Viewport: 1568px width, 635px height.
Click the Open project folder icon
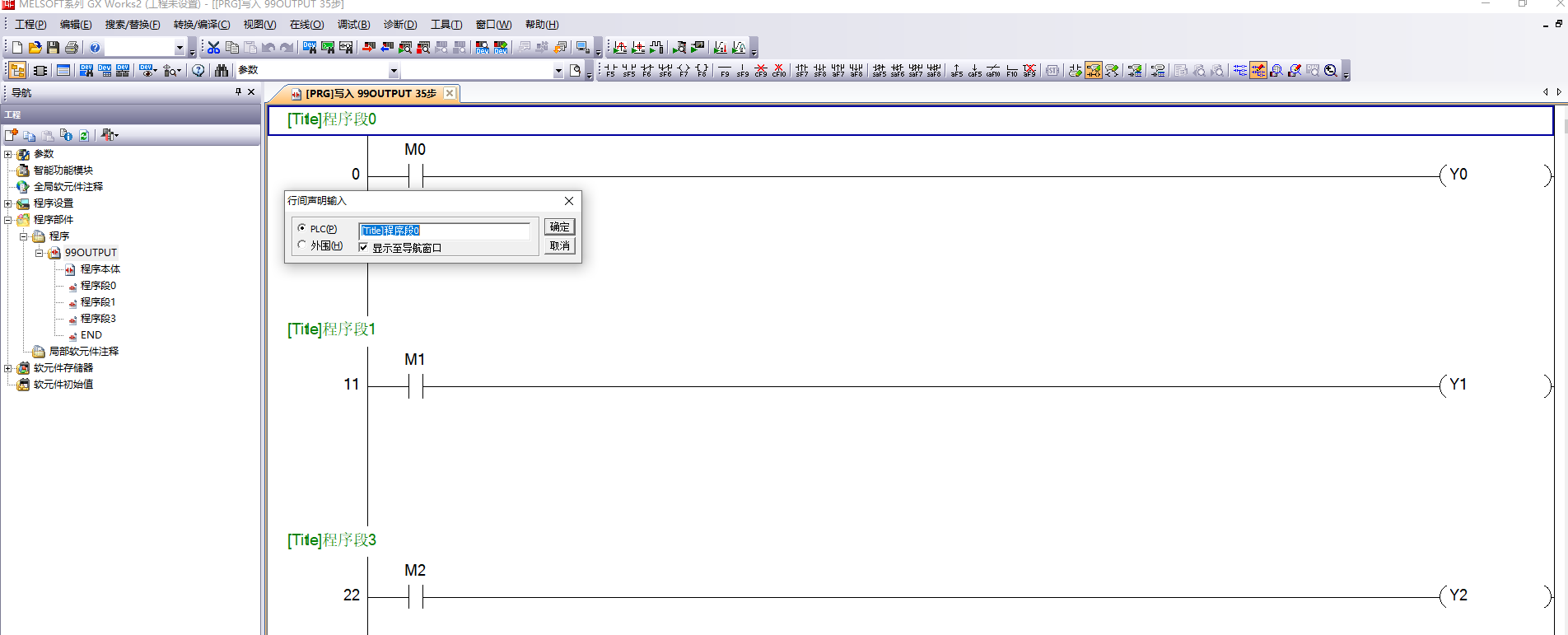tap(35, 48)
